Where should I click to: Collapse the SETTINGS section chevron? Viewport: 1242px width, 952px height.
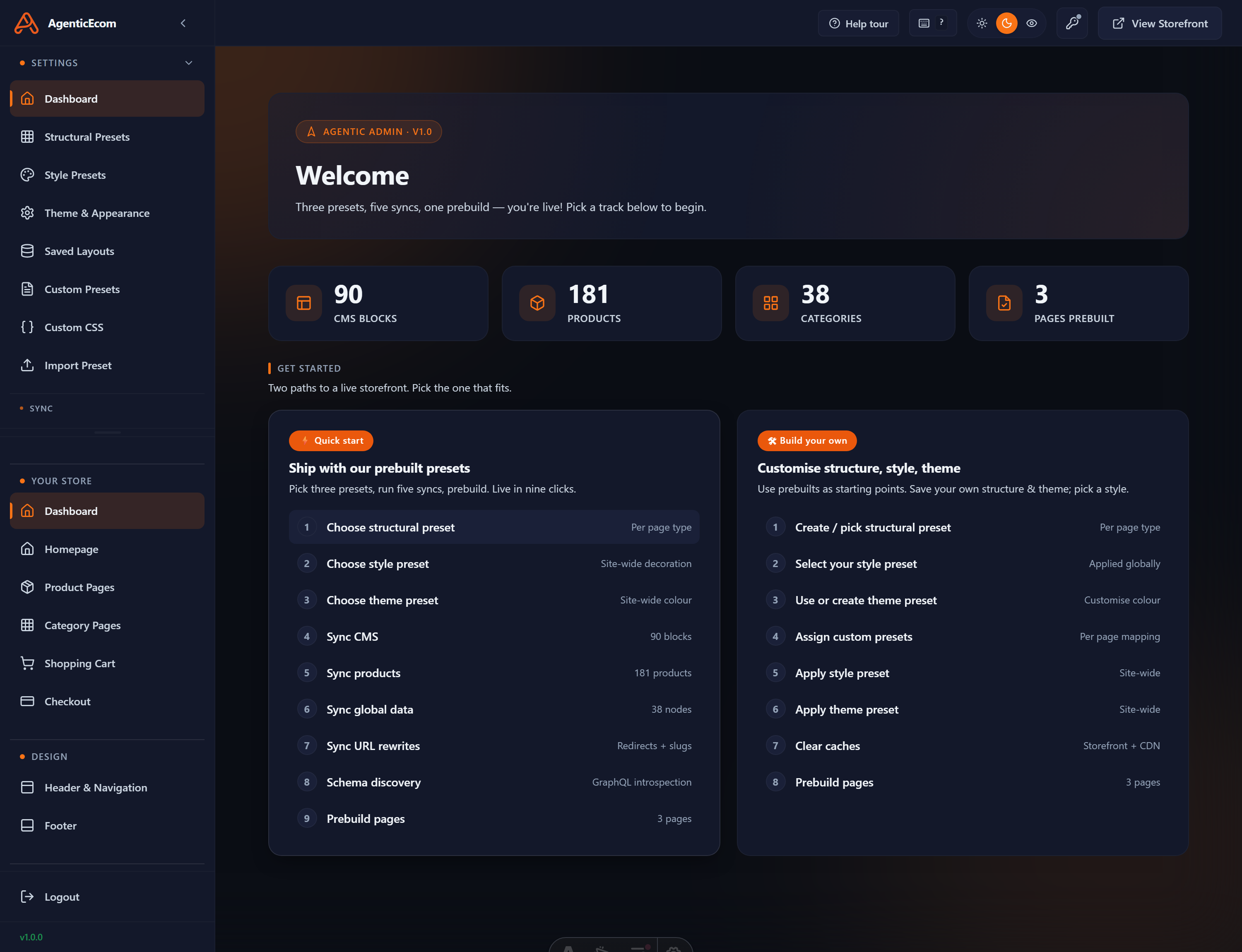[x=189, y=63]
